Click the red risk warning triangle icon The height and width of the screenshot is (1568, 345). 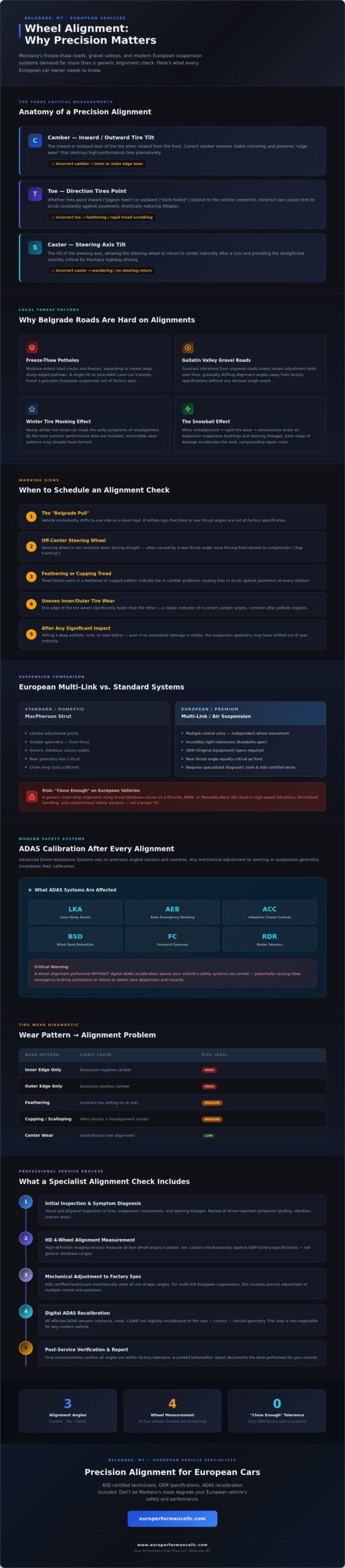(32, 796)
